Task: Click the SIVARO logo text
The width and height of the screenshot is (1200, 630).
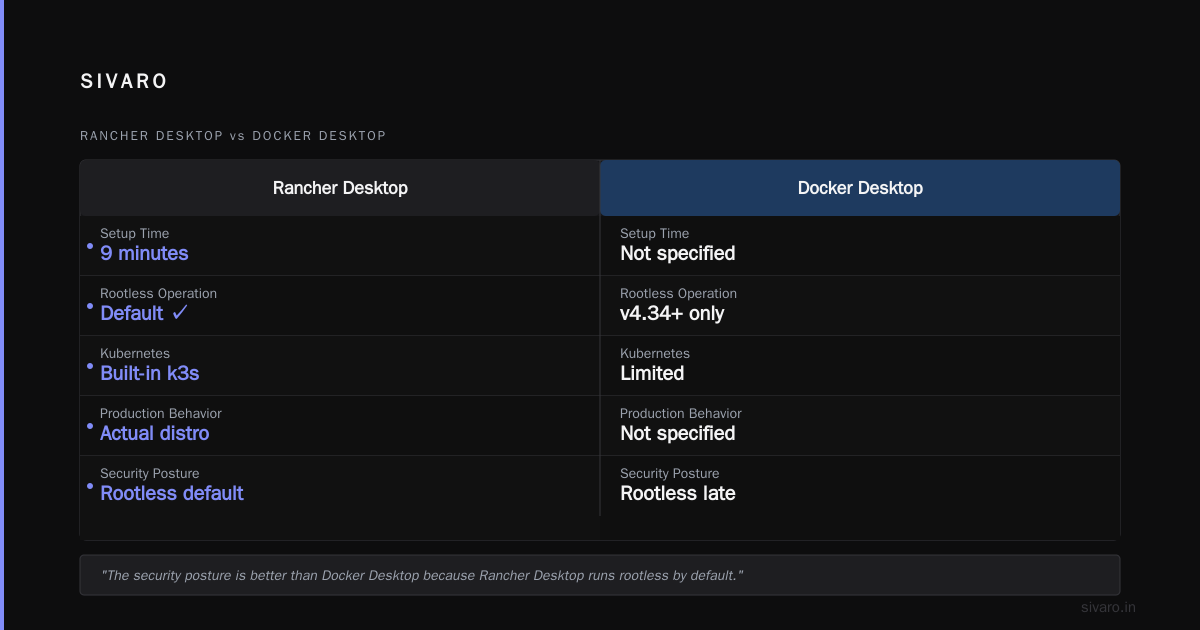Action: (x=124, y=82)
